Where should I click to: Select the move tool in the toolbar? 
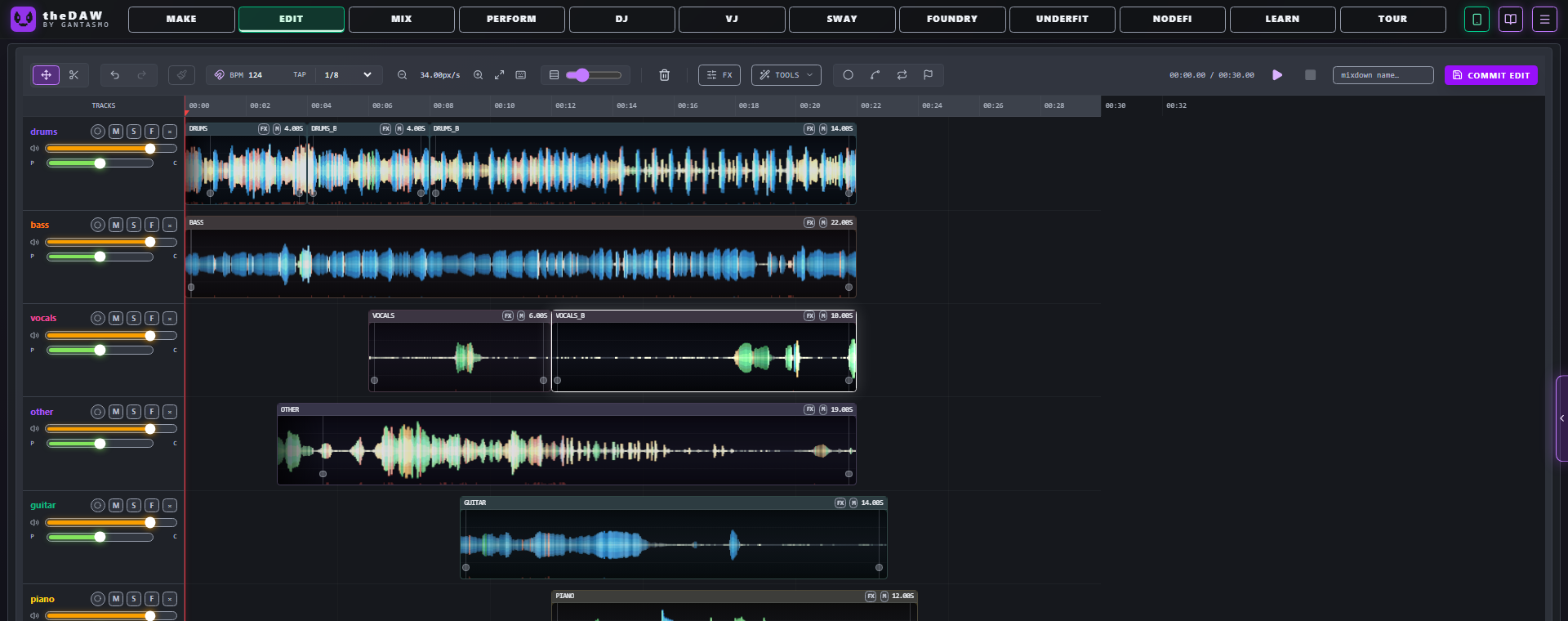(46, 75)
